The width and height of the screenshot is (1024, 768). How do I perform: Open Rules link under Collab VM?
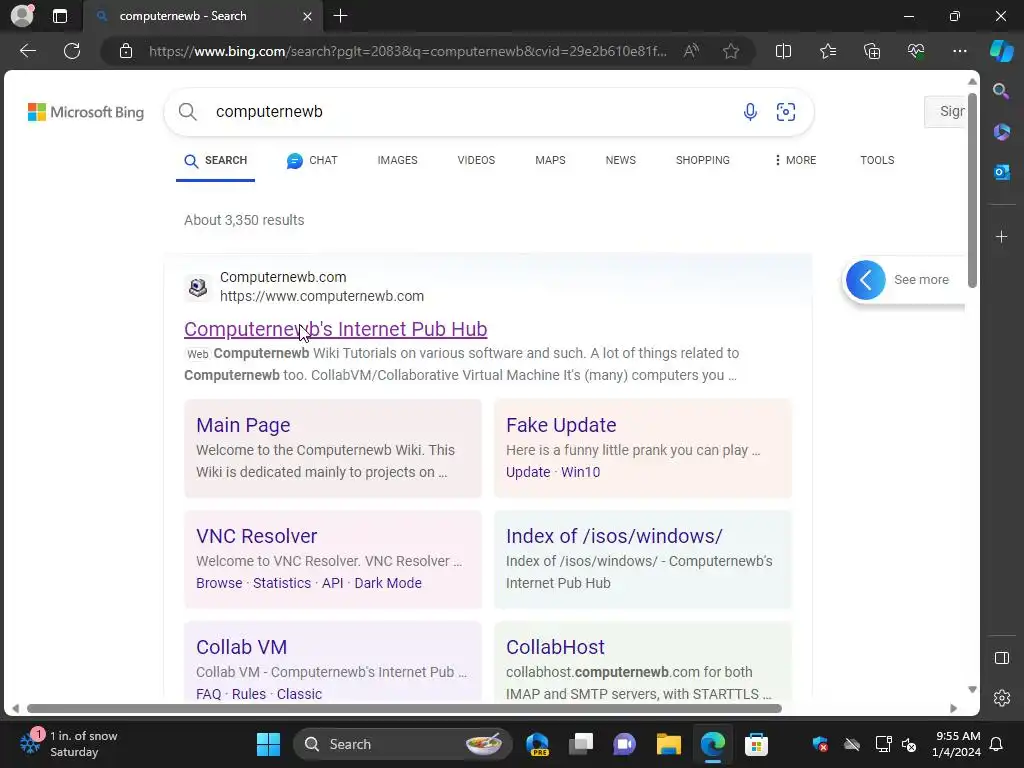pyautogui.click(x=249, y=694)
